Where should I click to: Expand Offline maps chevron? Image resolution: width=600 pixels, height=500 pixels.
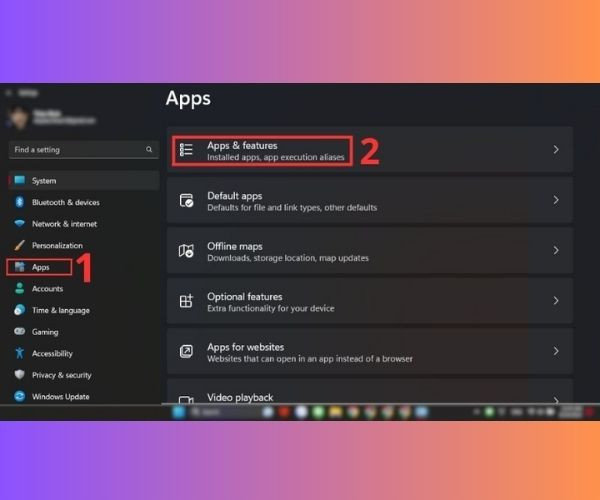point(556,251)
